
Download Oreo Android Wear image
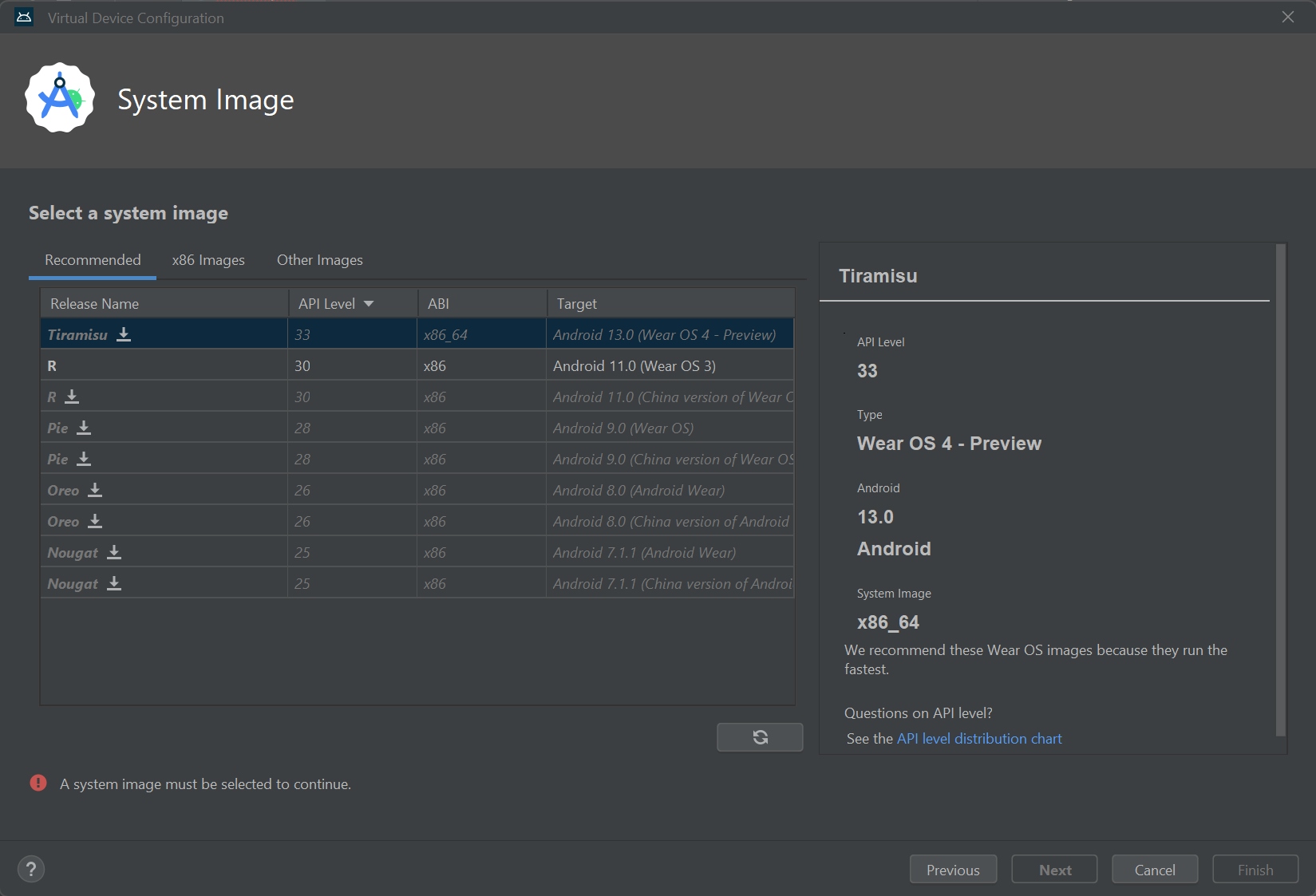[x=95, y=490]
